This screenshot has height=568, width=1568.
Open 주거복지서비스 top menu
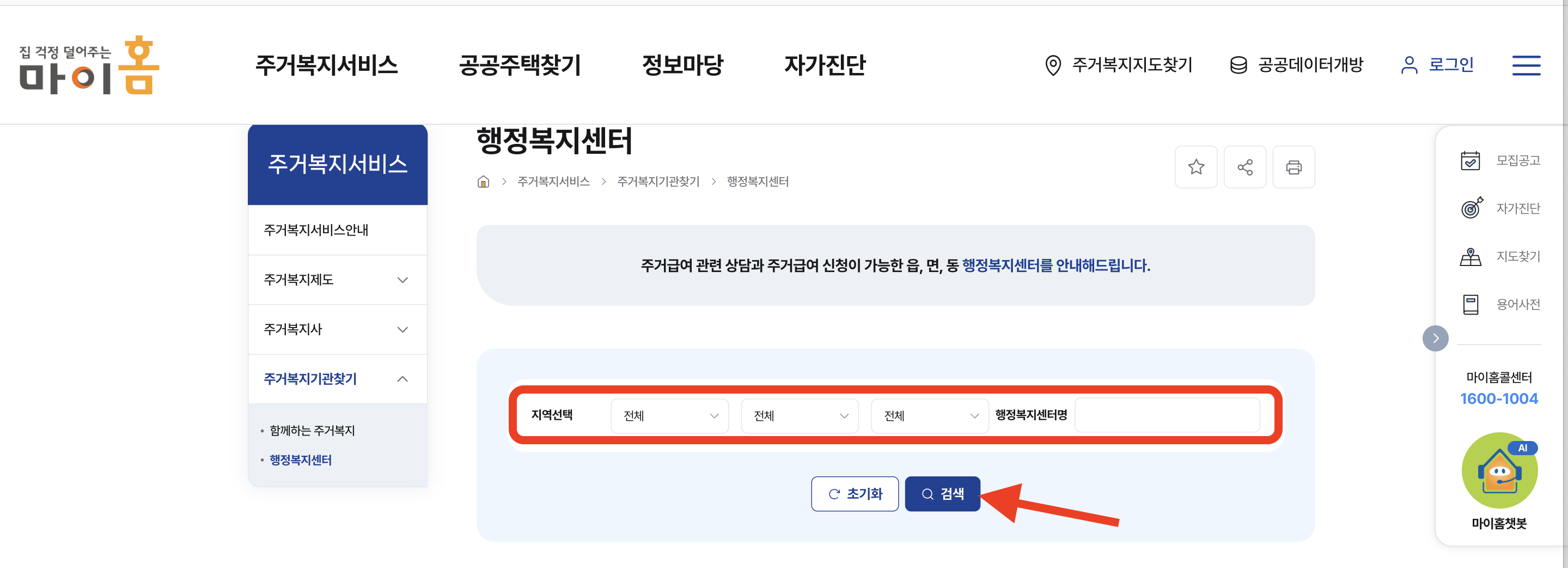pyautogui.click(x=326, y=65)
